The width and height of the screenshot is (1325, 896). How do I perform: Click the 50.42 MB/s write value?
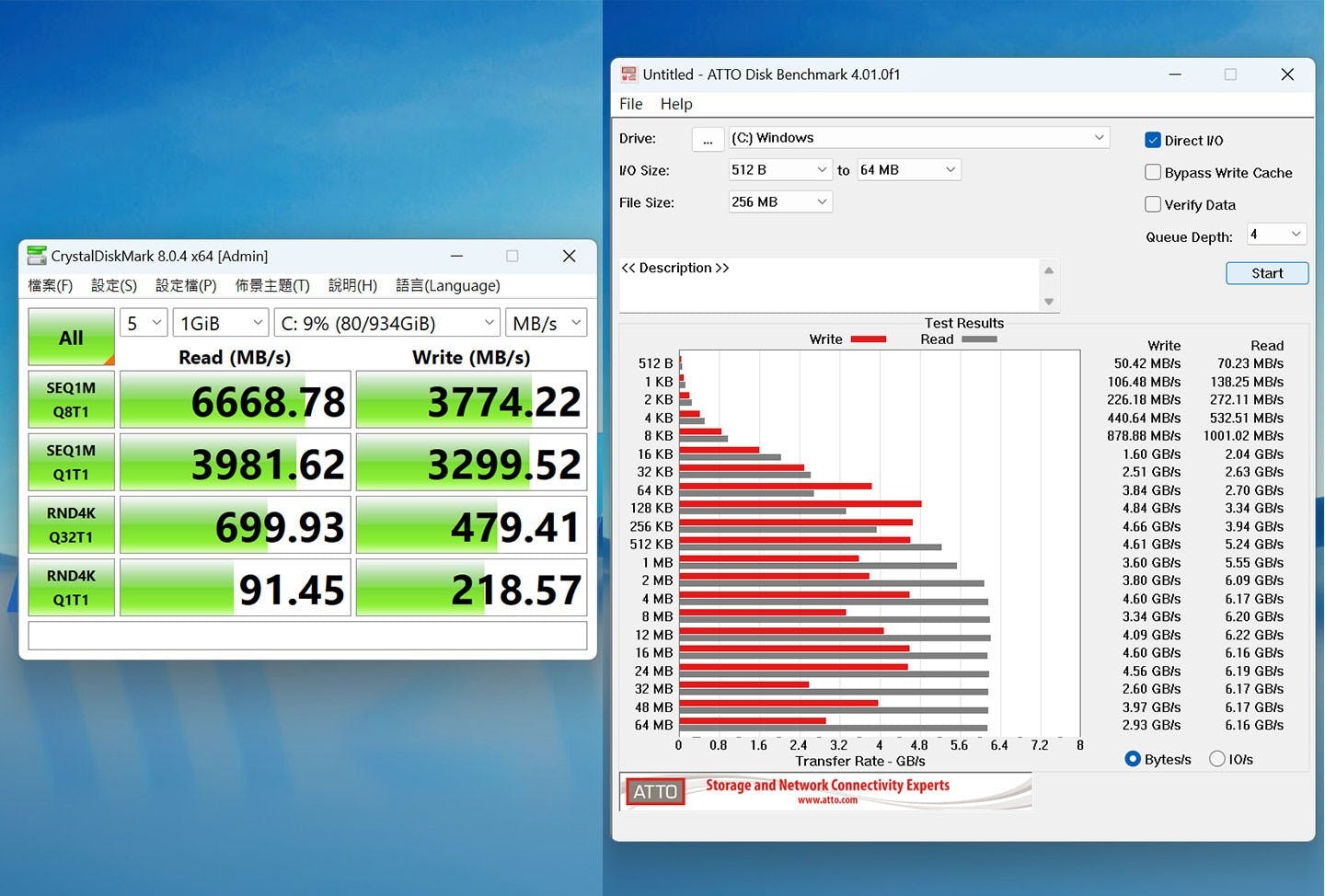[x=1147, y=363]
